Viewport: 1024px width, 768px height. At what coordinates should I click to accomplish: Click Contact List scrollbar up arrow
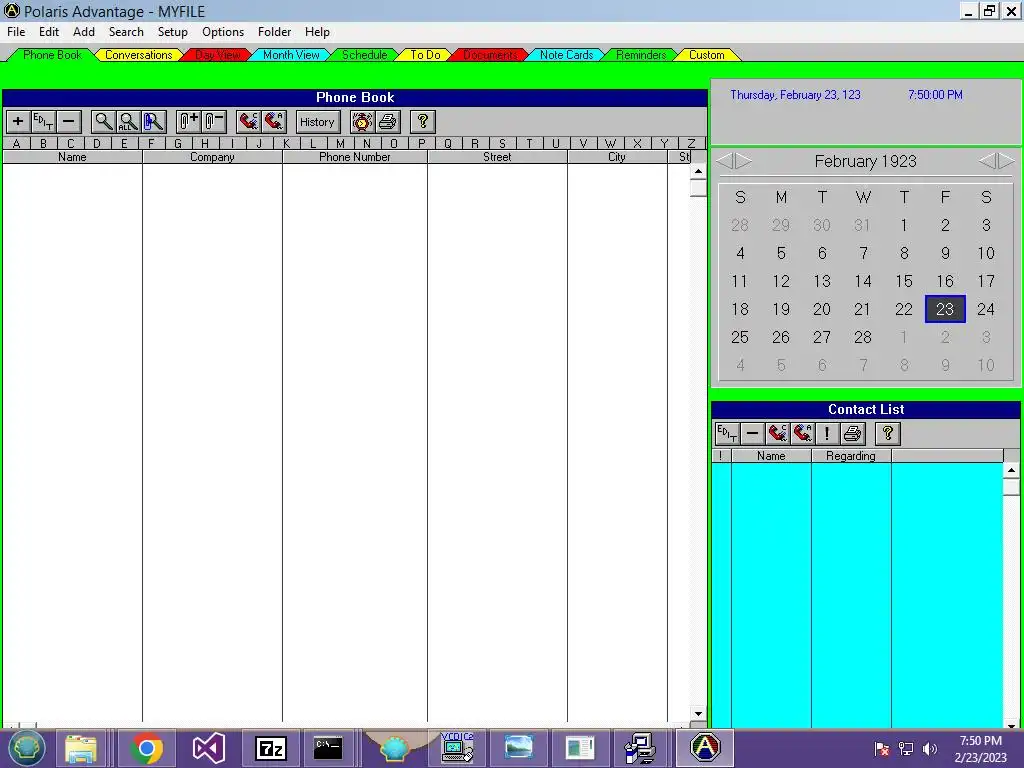1011,470
